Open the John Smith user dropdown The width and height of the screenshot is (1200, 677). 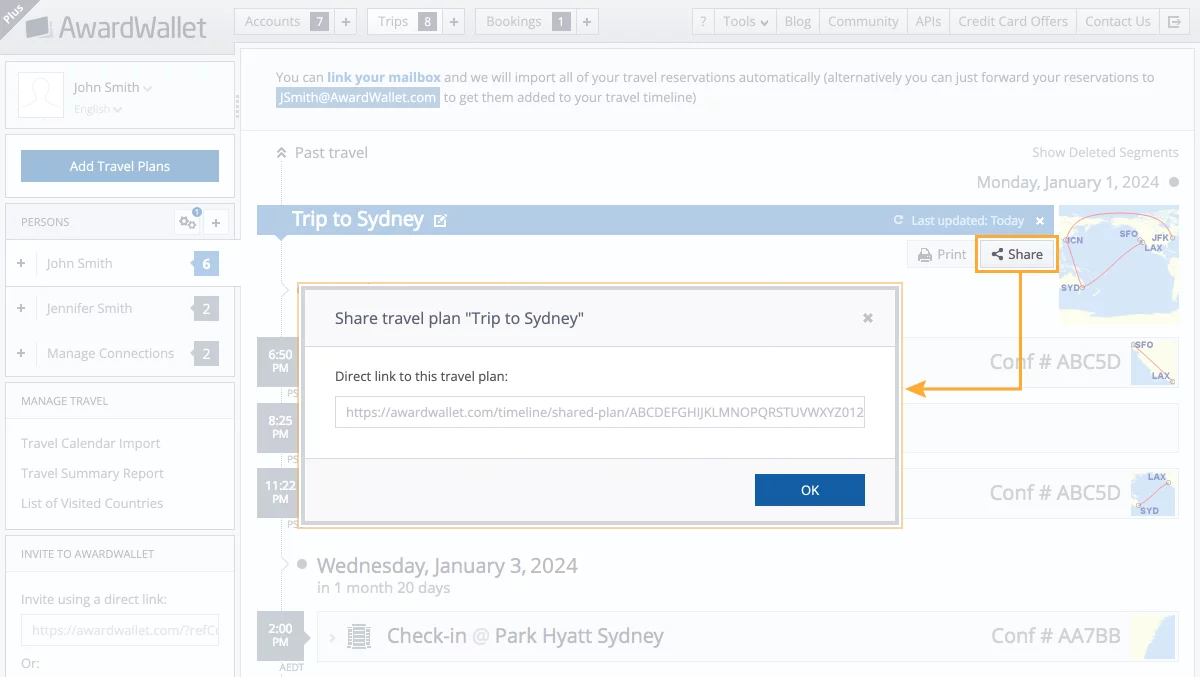pyautogui.click(x=112, y=88)
